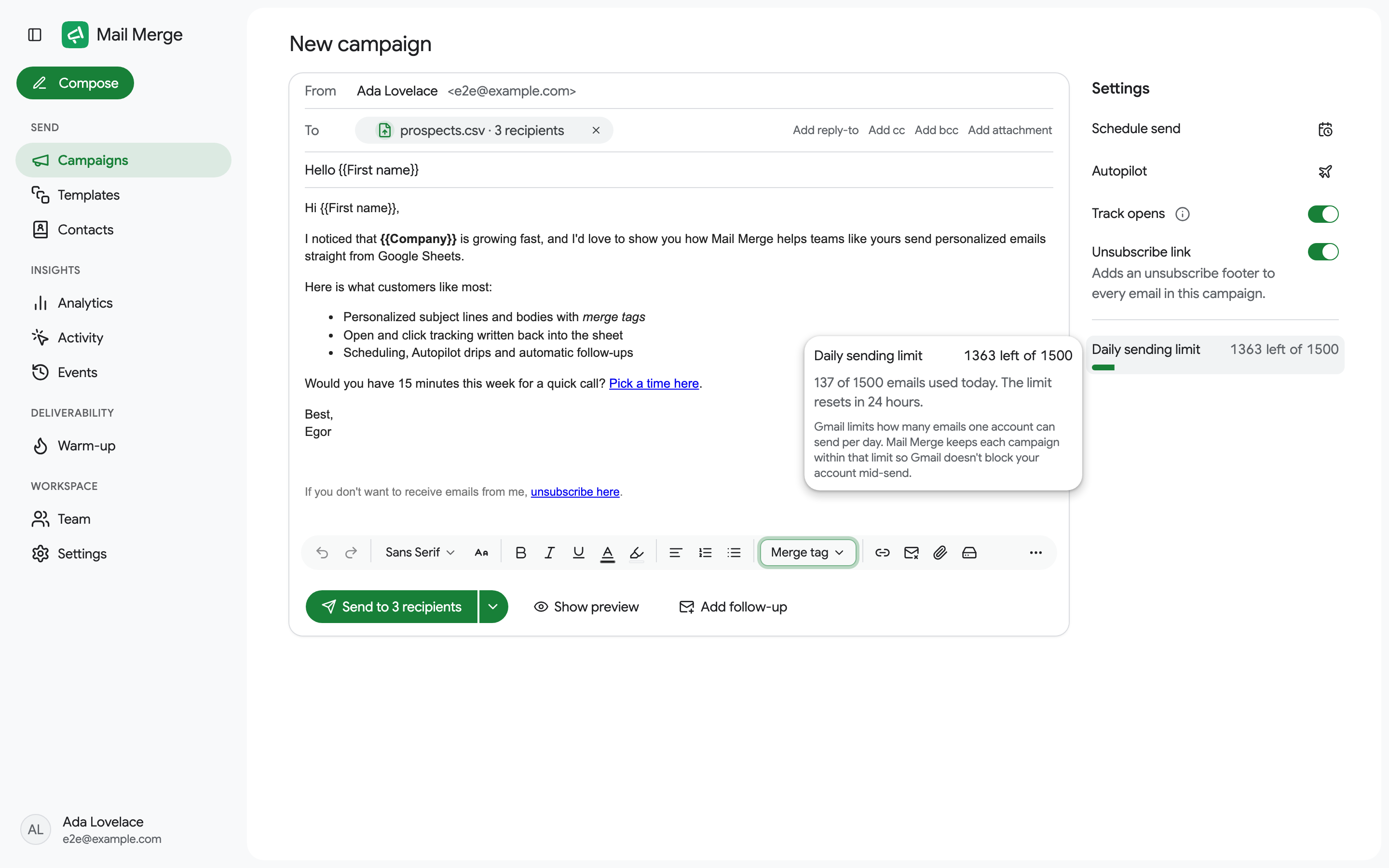The image size is (1389, 868).
Task: Attach a file using paperclip icon
Action: [940, 552]
